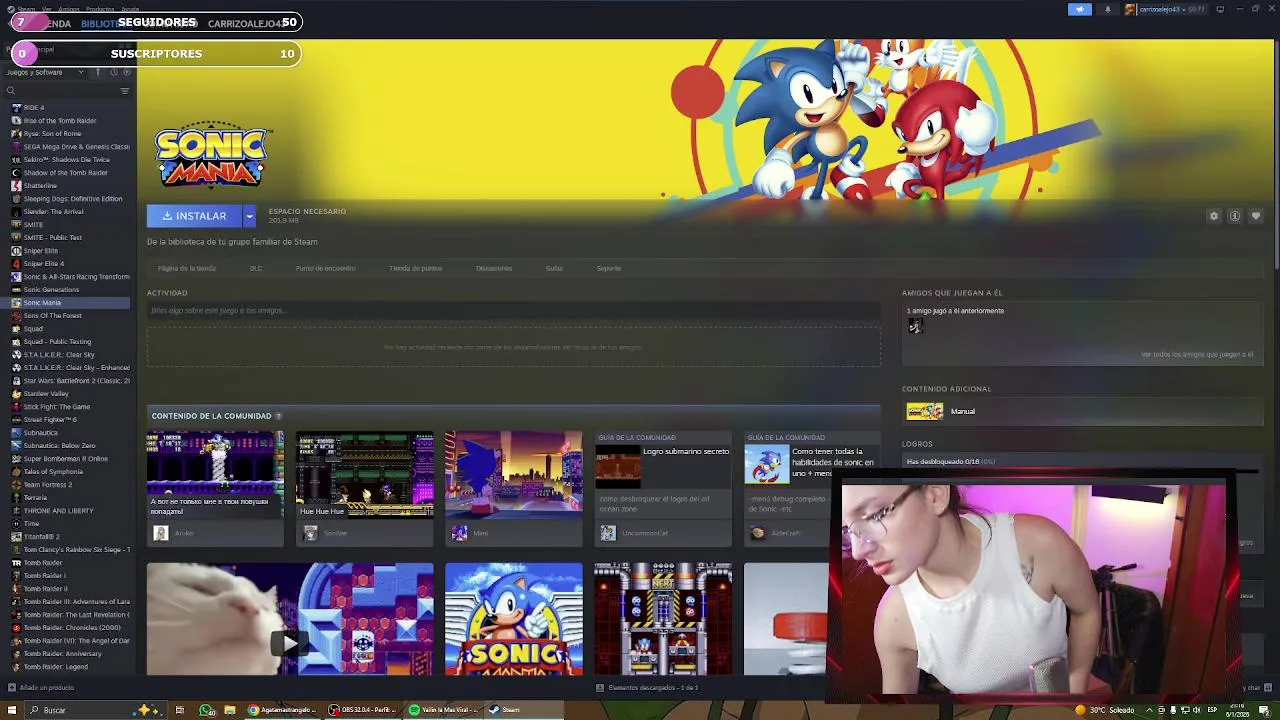
Task: Click the friend avatar under Amigos
Action: (x=915, y=326)
